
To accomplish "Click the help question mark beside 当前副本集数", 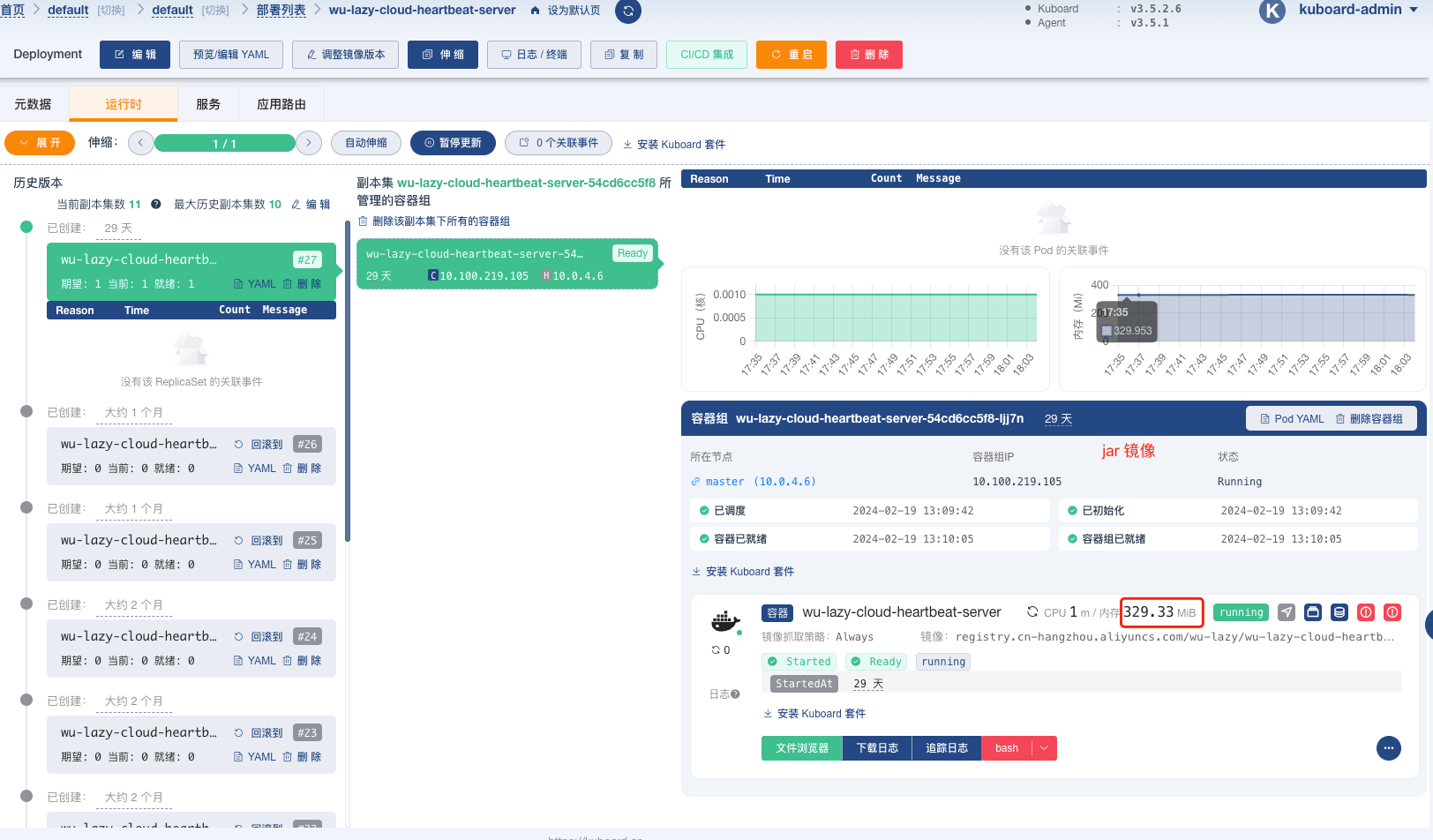I will coord(156,205).
